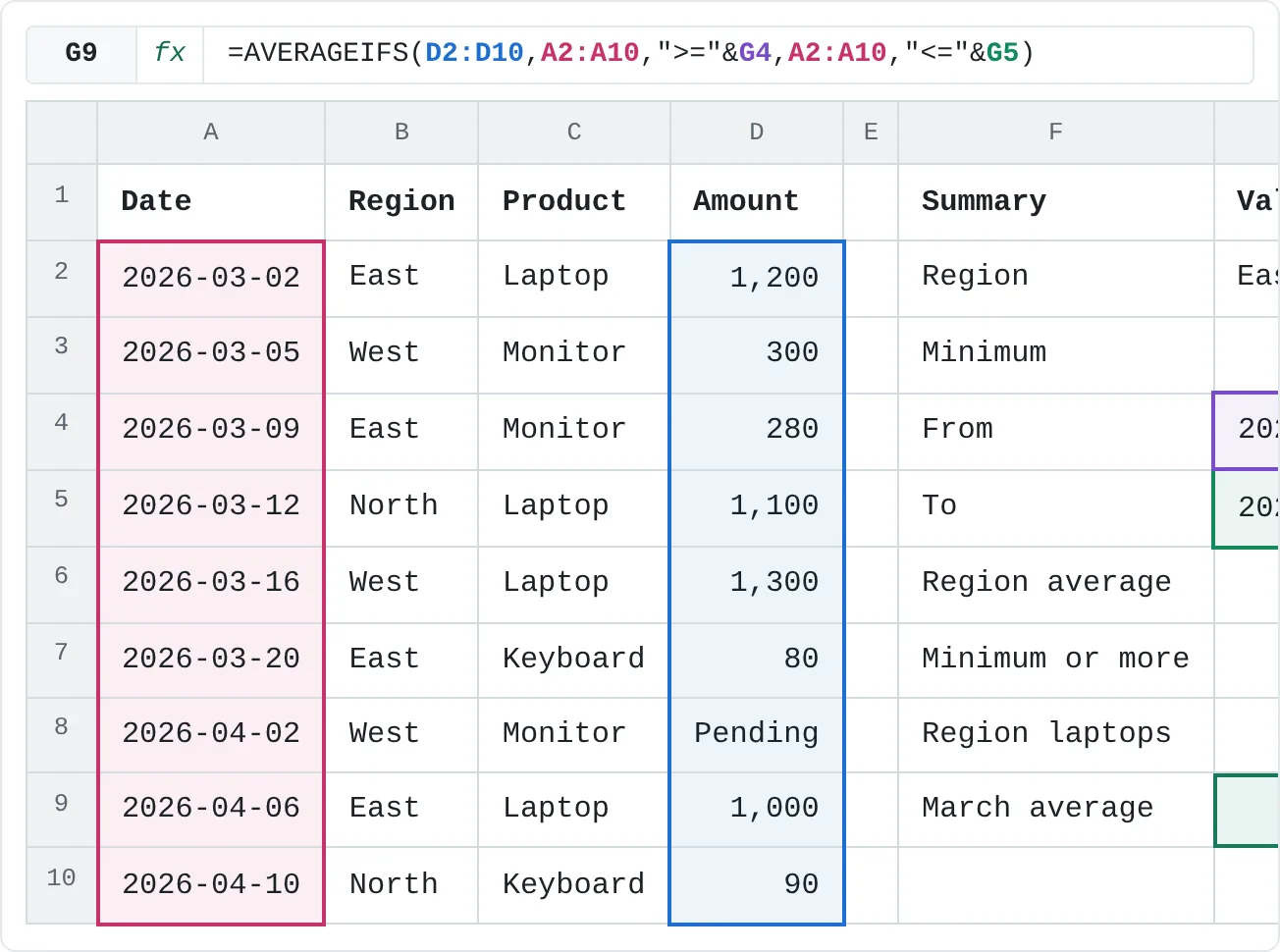Select row 2 header
1280x952 pixels.
pyautogui.click(x=62, y=279)
